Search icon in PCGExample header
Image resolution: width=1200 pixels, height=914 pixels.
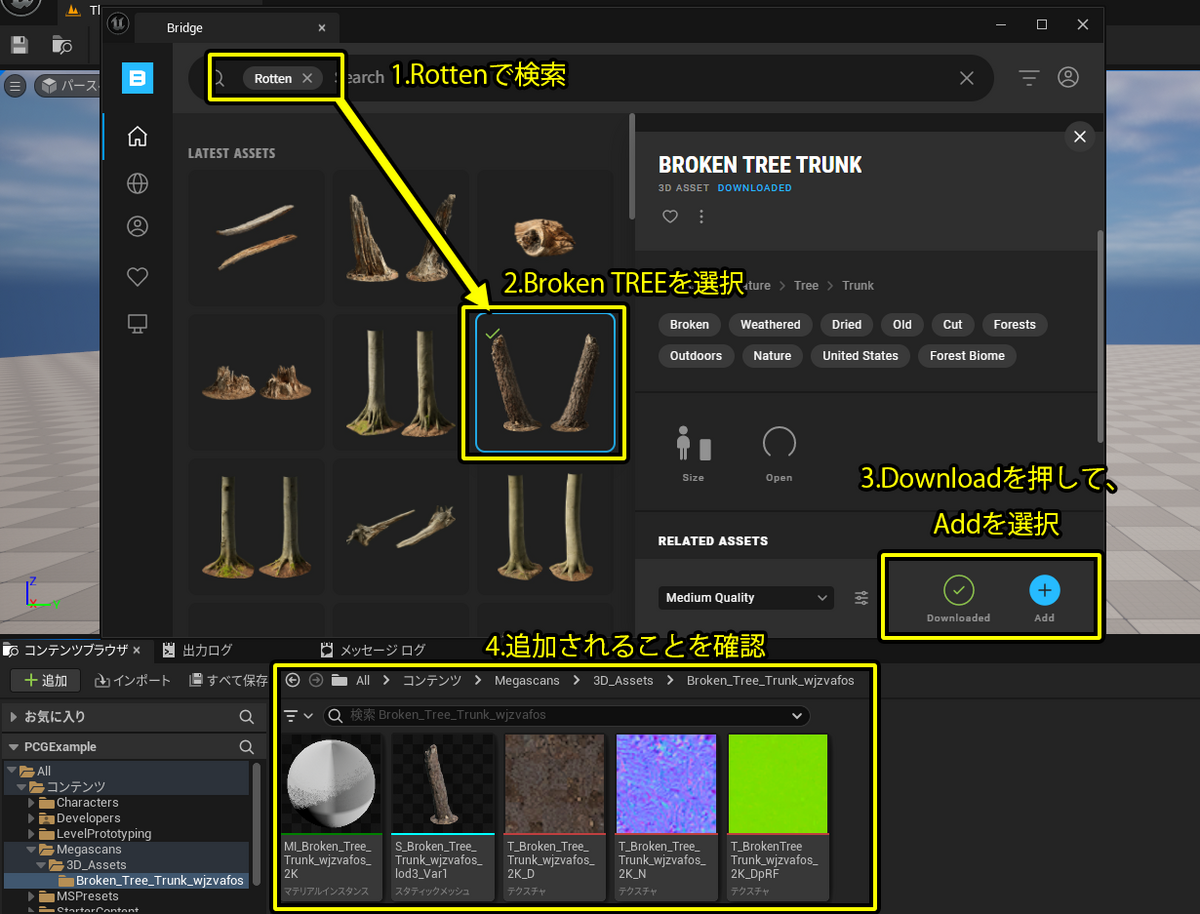pyautogui.click(x=246, y=747)
